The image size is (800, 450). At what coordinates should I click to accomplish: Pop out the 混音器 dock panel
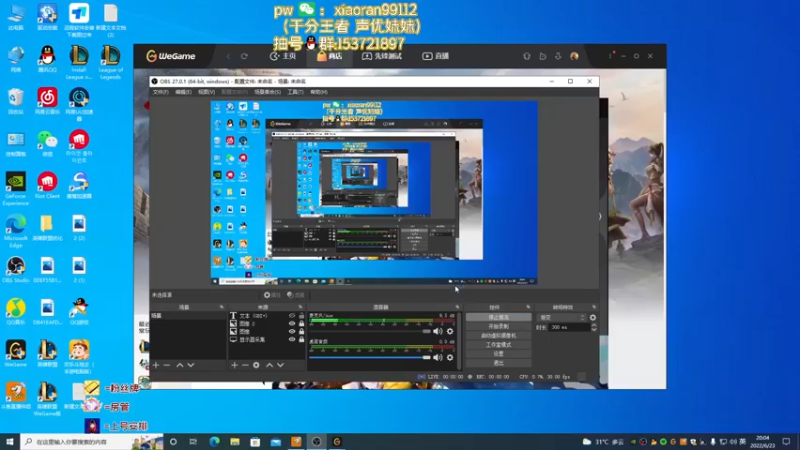pyautogui.click(x=457, y=307)
